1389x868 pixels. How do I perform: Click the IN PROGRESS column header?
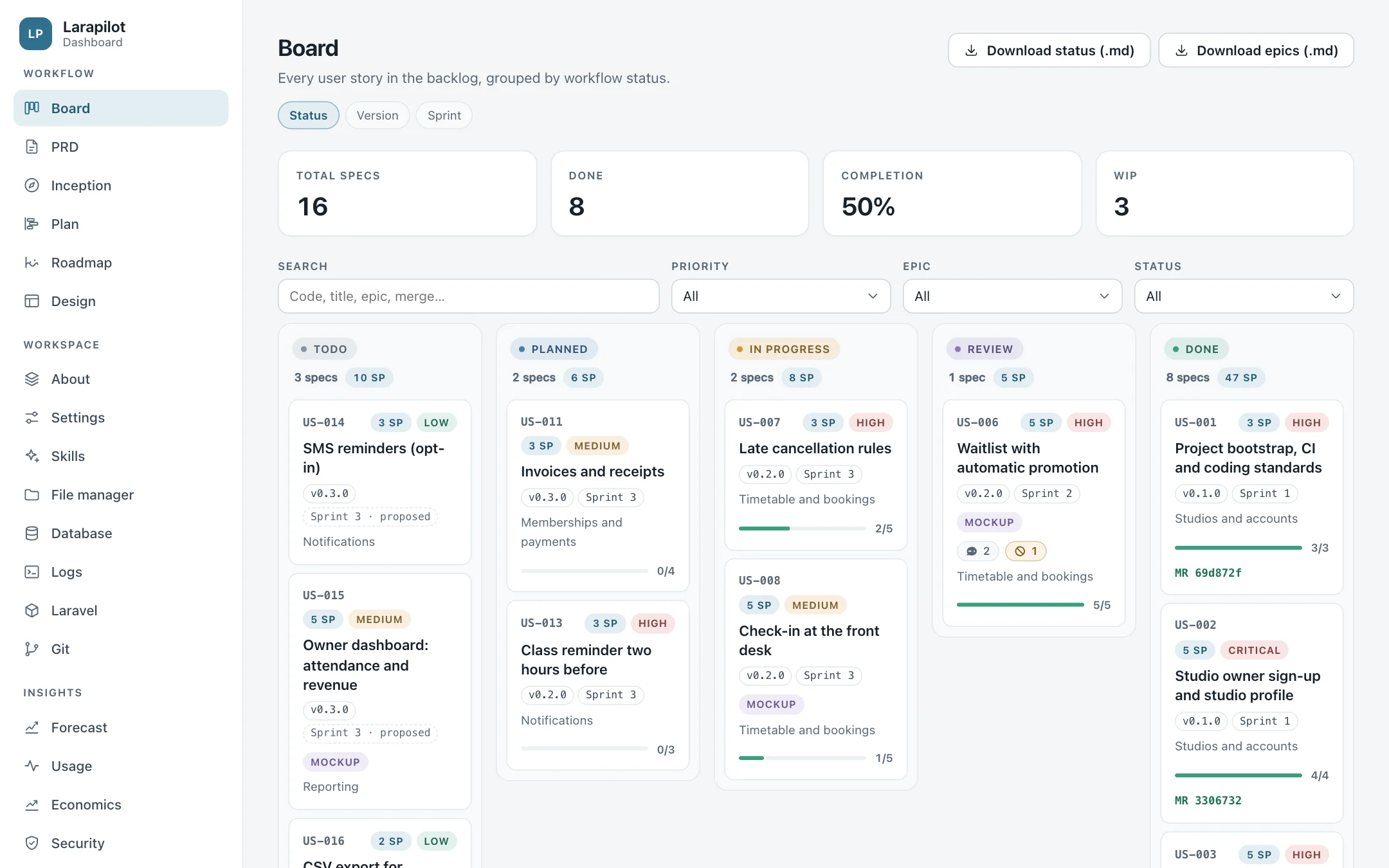pos(784,349)
